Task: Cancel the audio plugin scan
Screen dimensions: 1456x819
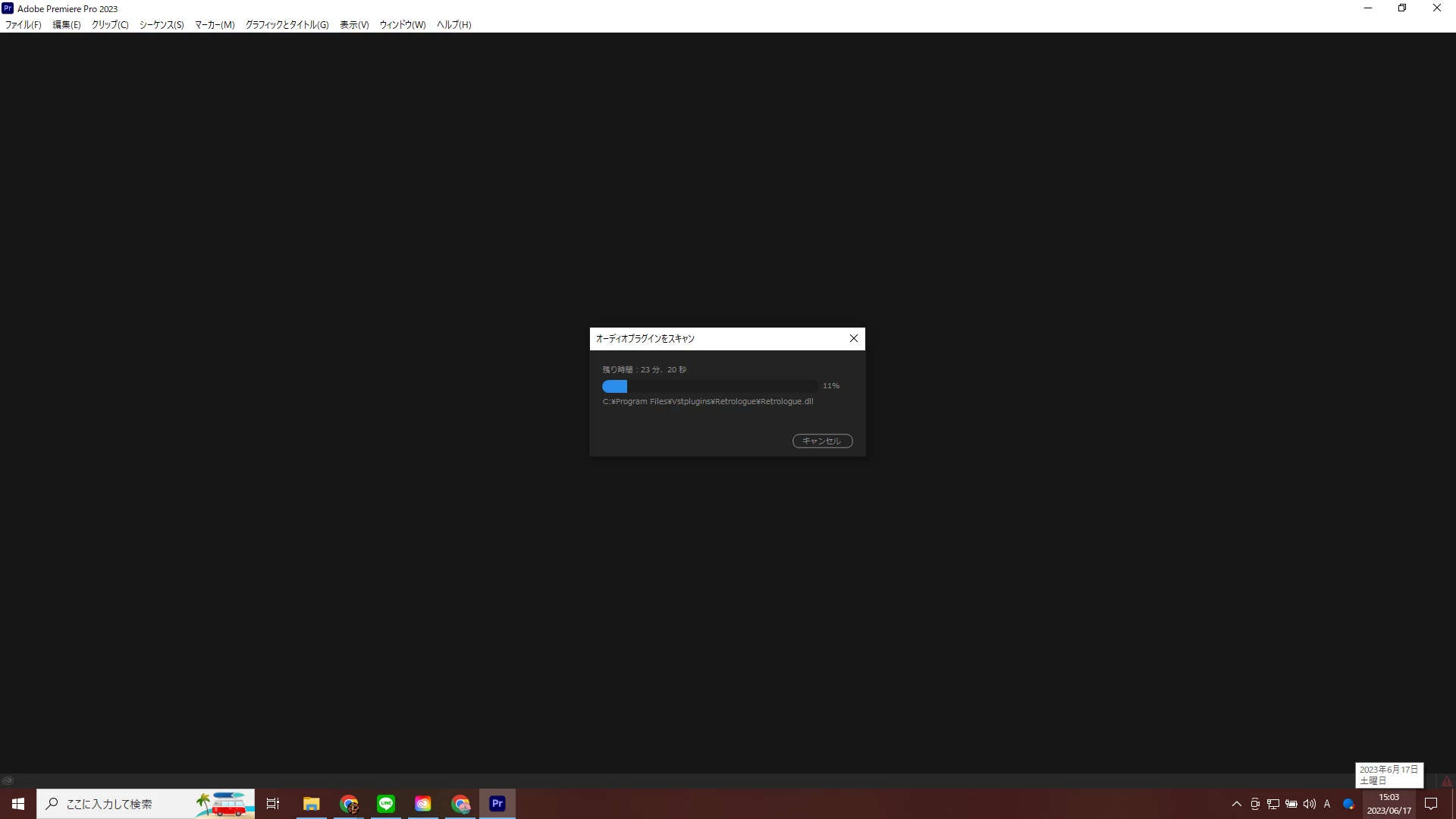Action: tap(822, 441)
